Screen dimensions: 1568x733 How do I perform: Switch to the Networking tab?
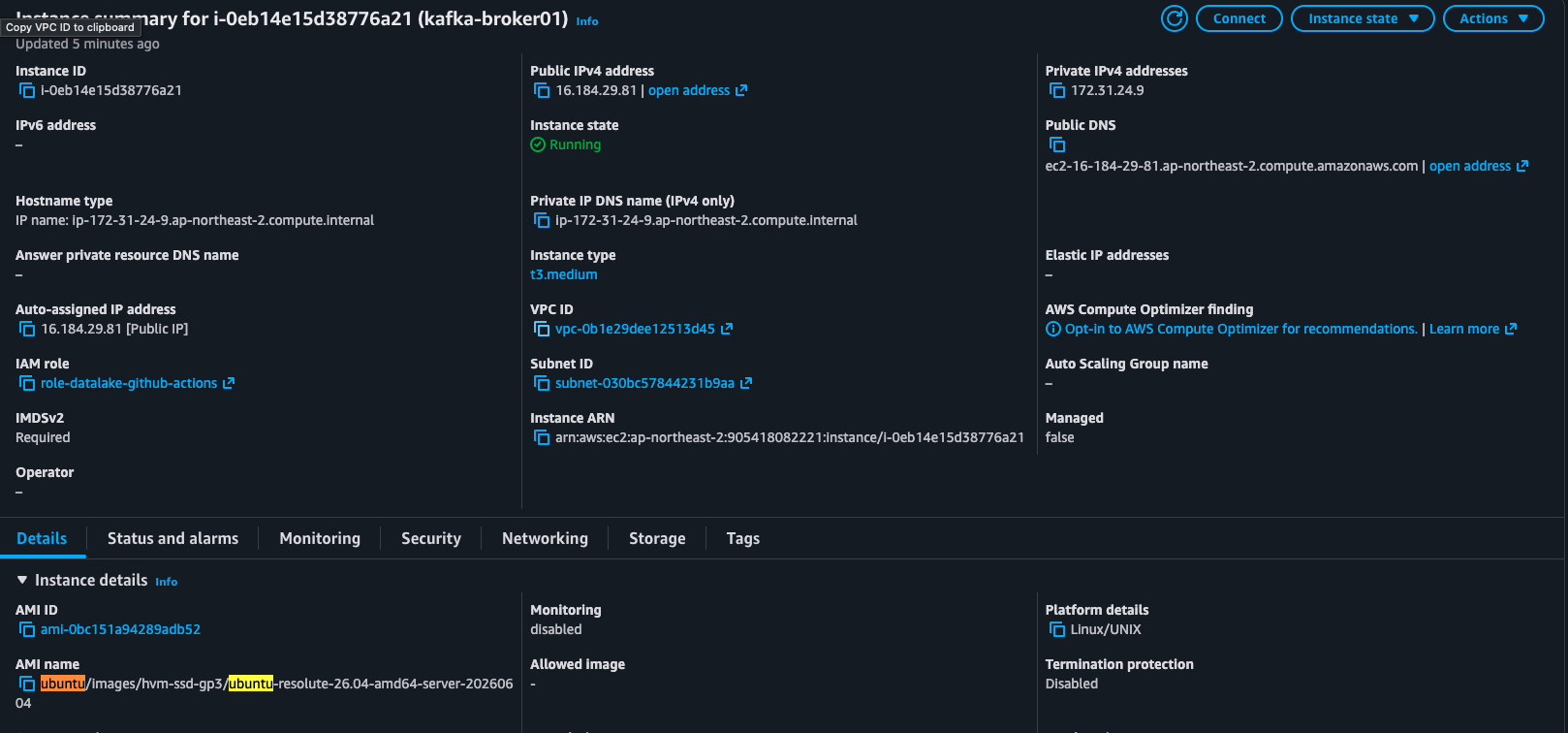pyautogui.click(x=545, y=538)
